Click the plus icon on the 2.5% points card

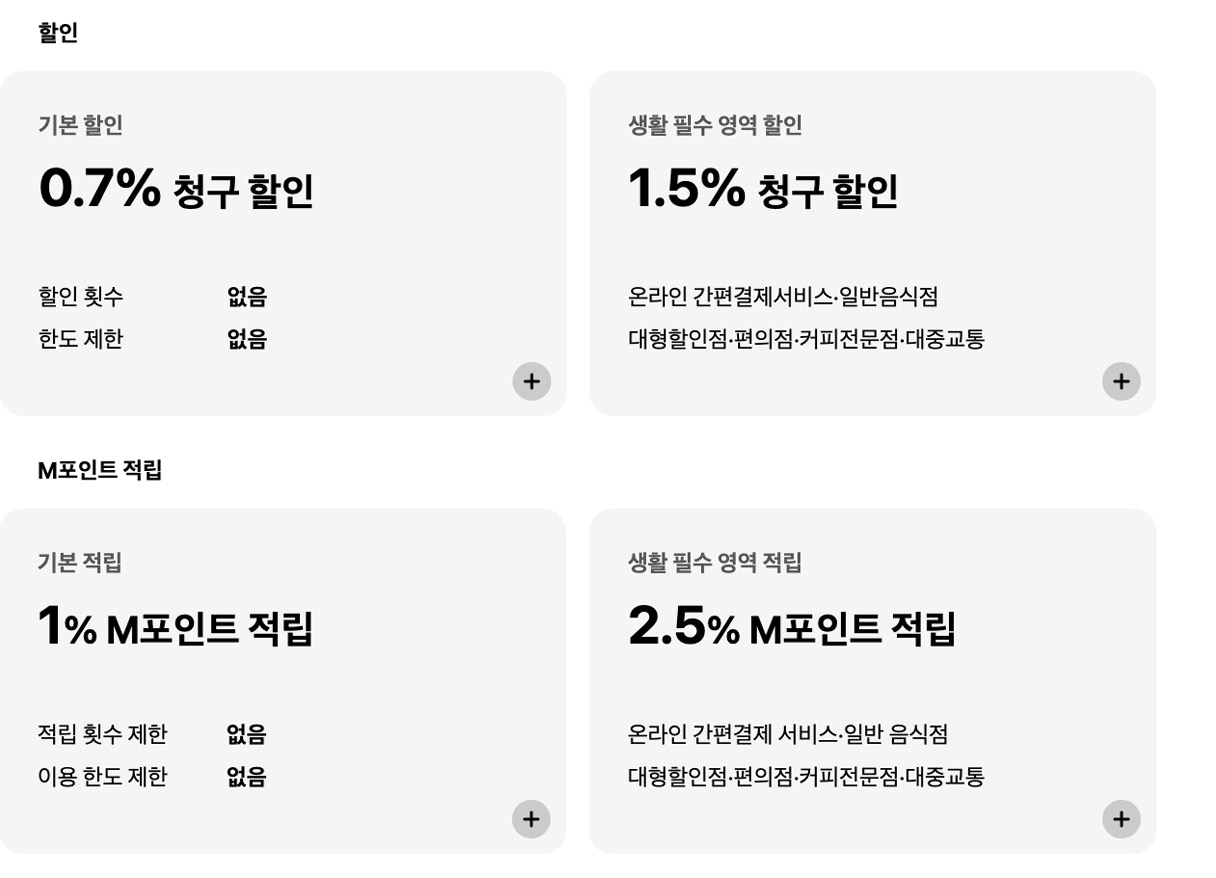pyautogui.click(x=1120, y=818)
